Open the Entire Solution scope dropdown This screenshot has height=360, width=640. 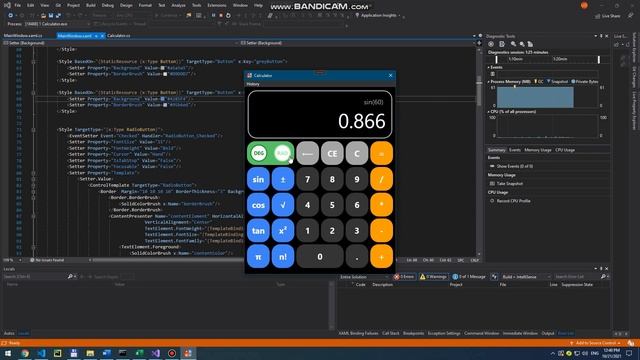(x=363, y=277)
